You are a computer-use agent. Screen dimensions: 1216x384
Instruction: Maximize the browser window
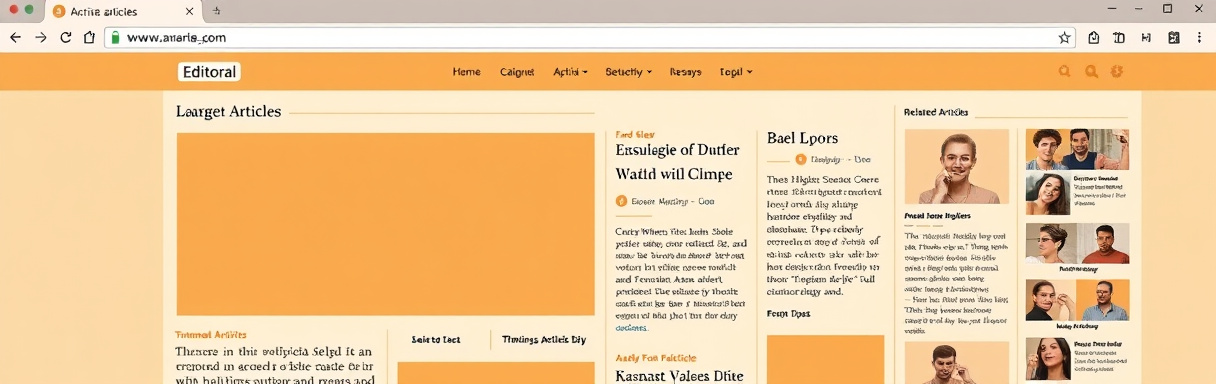click(1167, 9)
